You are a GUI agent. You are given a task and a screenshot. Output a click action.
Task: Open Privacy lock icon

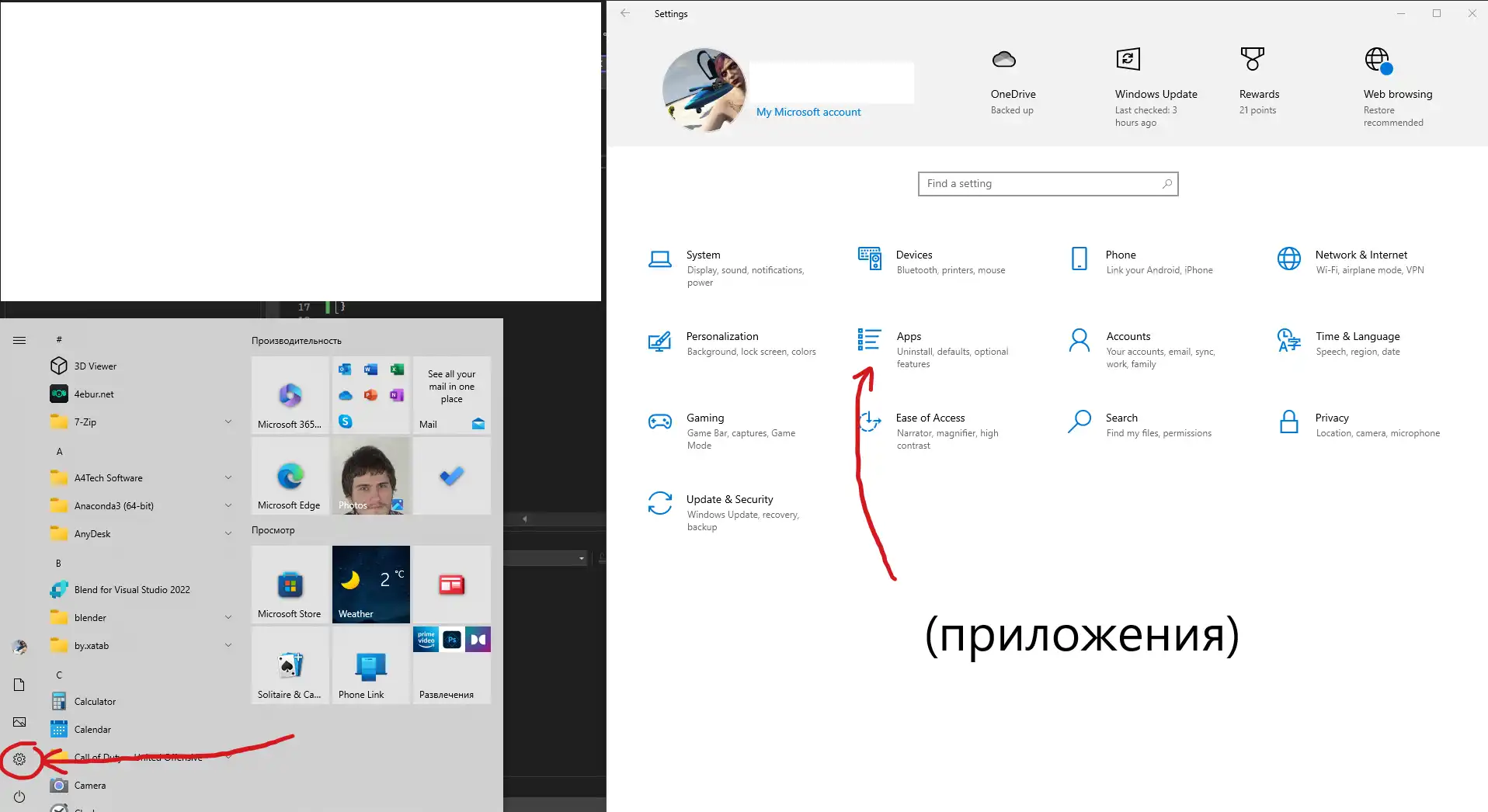pos(1288,422)
